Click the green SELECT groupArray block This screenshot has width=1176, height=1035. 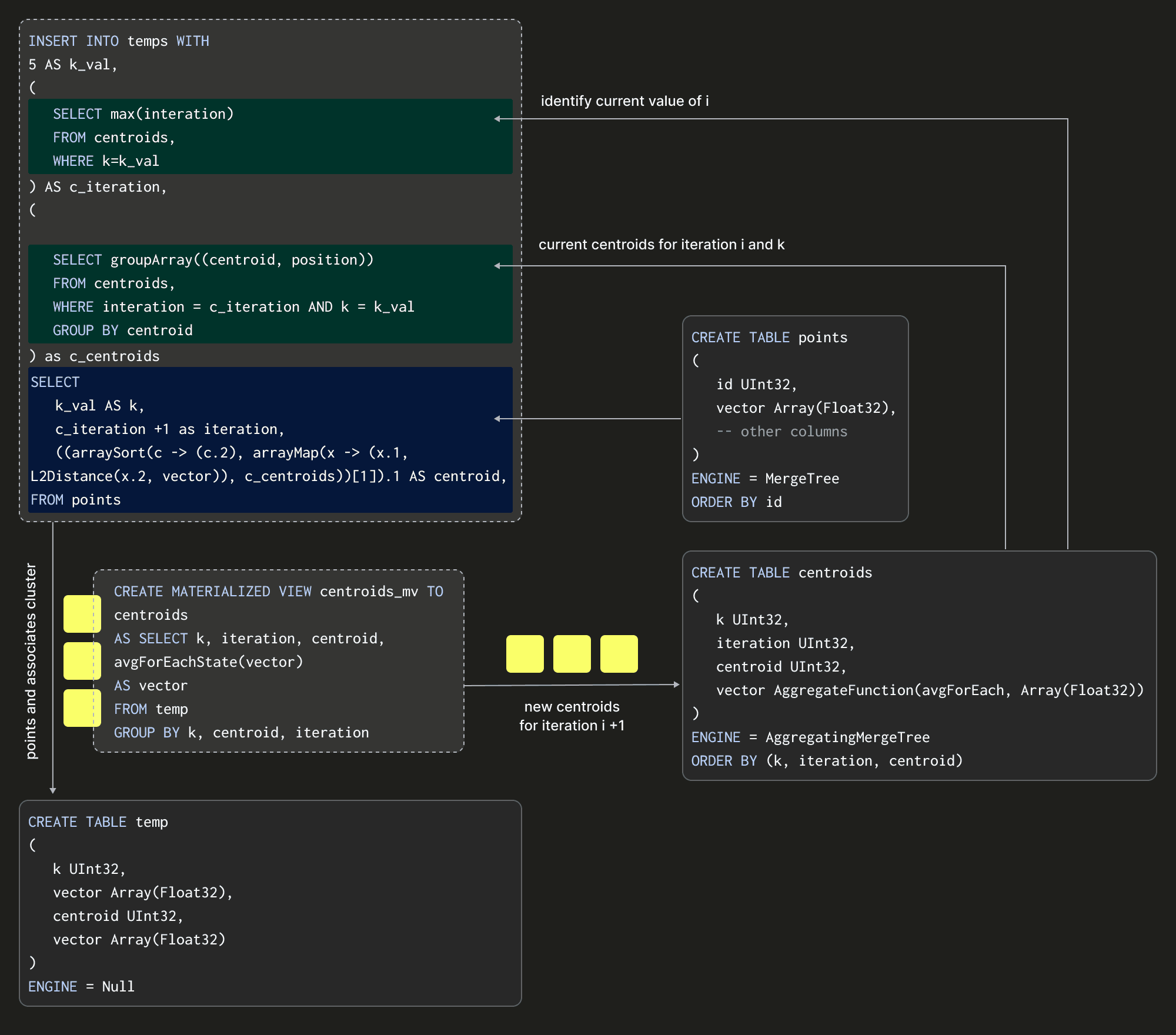[x=270, y=294]
